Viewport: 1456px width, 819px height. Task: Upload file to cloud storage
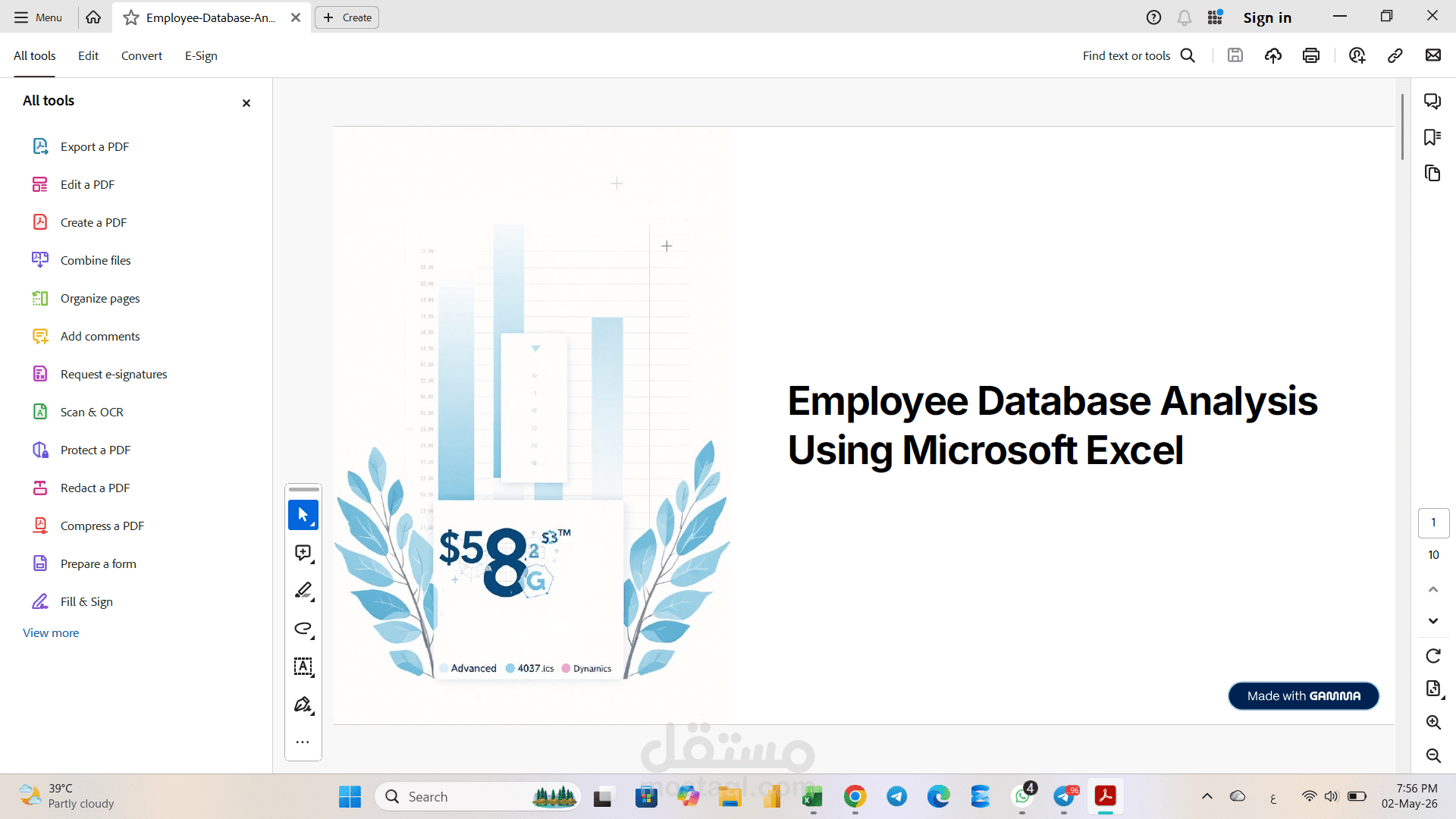pos(1273,55)
